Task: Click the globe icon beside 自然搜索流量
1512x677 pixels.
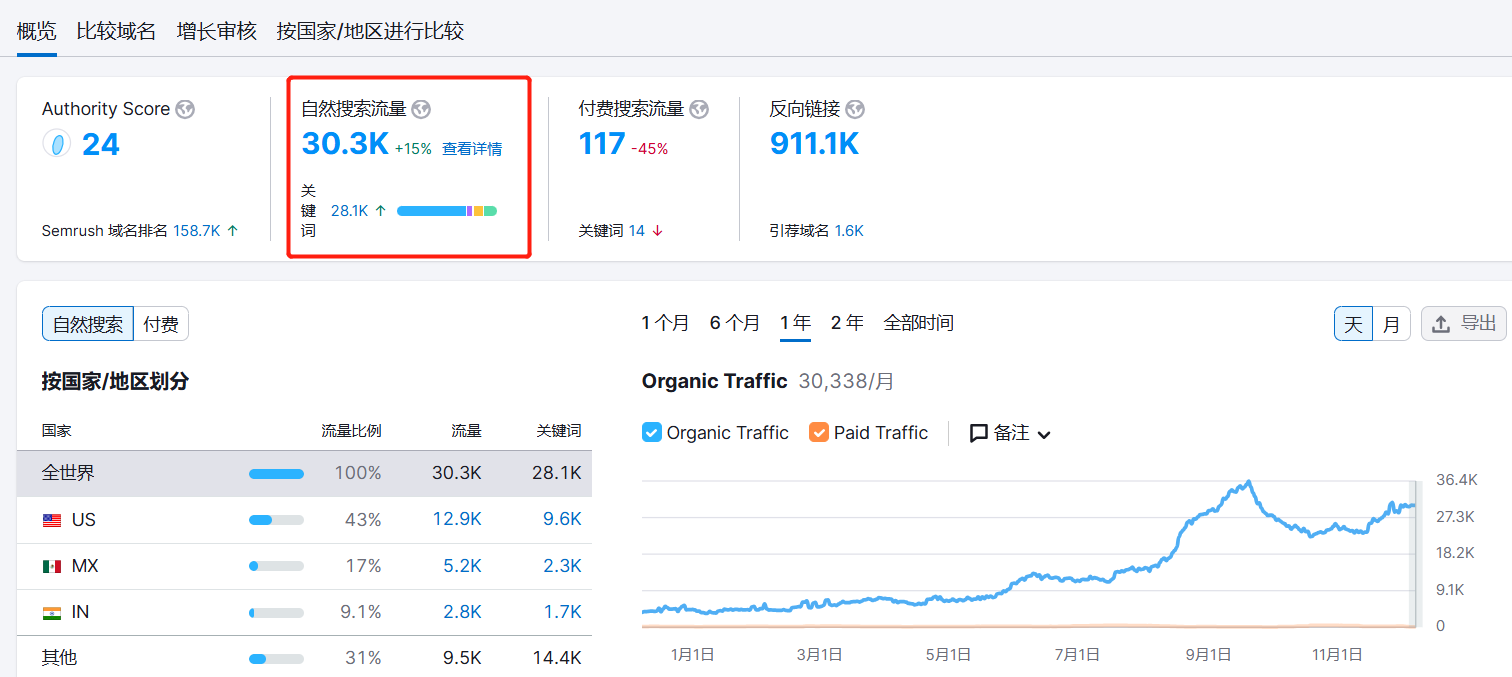Action: [421, 110]
